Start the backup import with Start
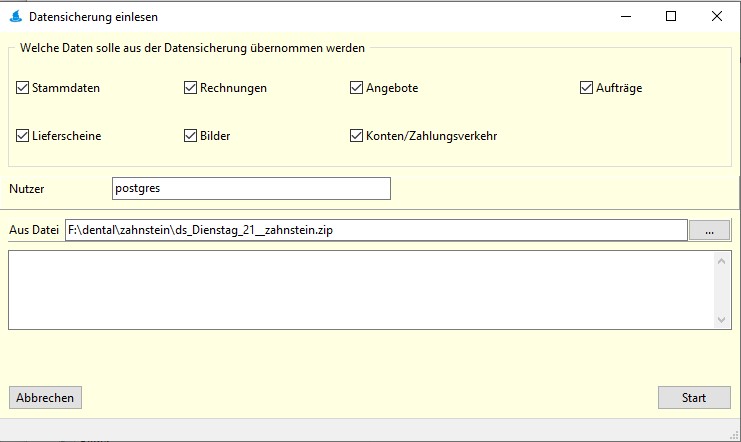Image resolution: width=741 pixels, height=442 pixels. 693,397
